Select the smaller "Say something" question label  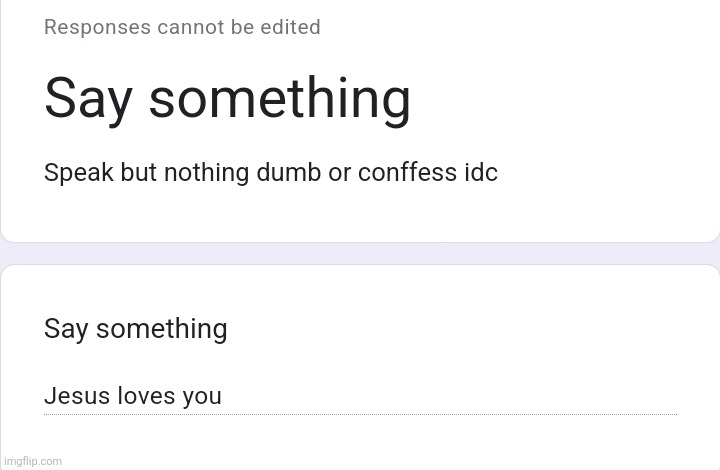(x=136, y=329)
